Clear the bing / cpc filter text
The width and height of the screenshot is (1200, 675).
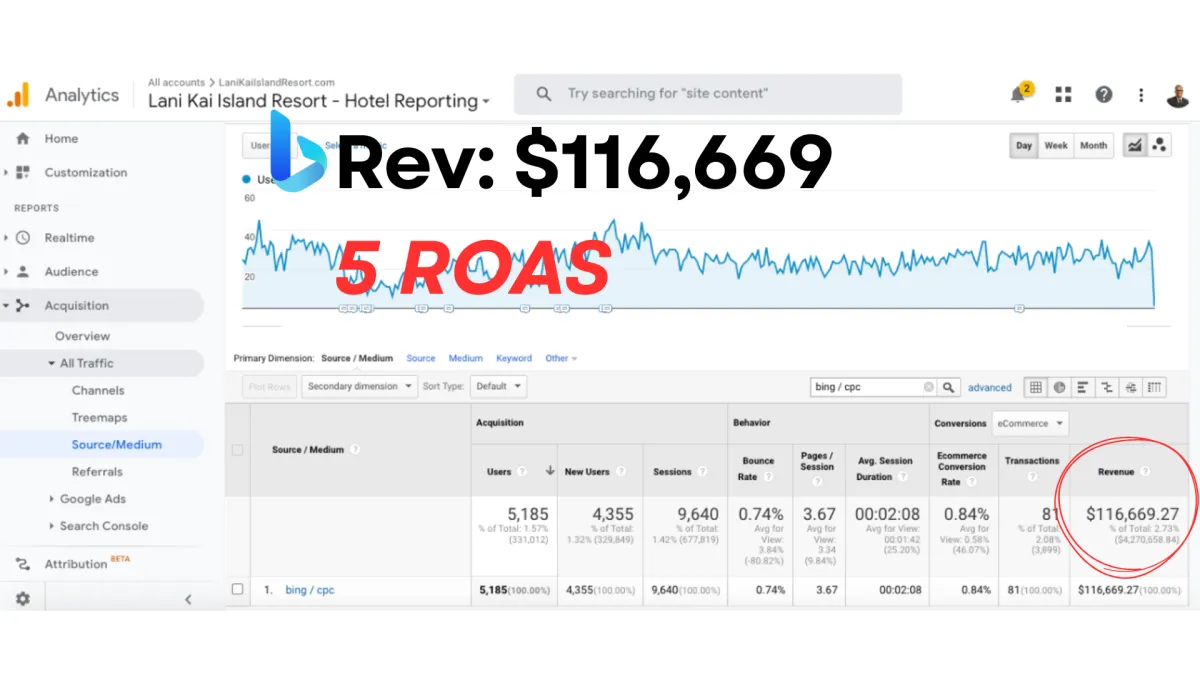click(929, 387)
